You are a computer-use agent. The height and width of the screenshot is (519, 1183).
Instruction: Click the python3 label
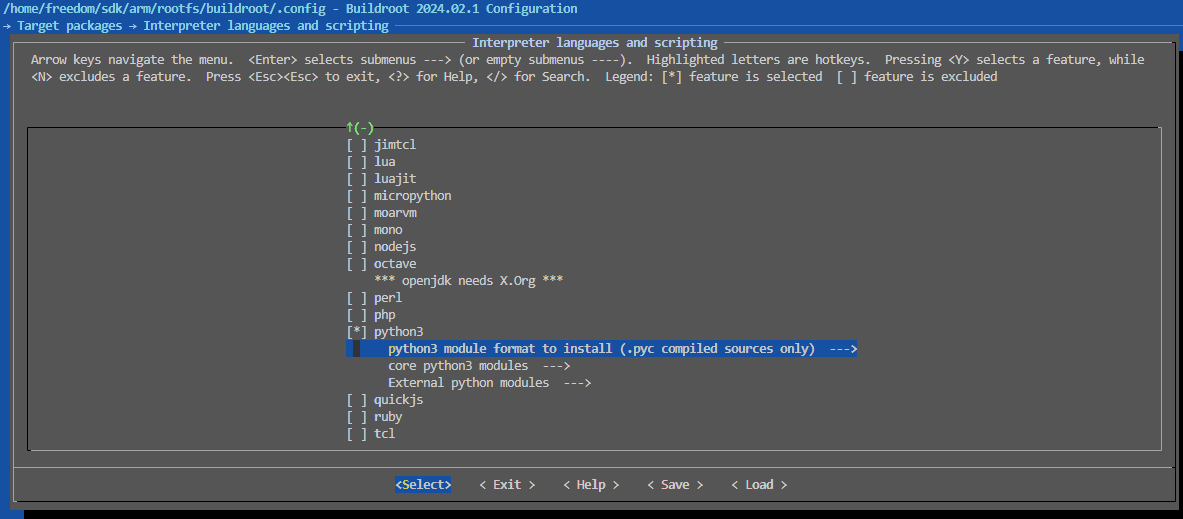tap(398, 331)
